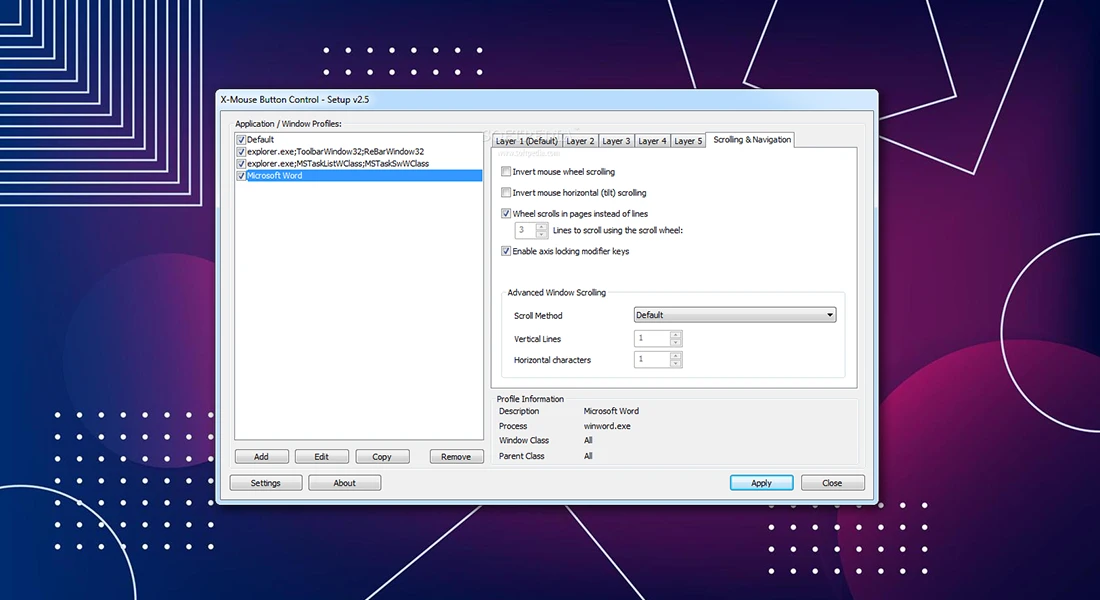Click the Horizontal characters input field
The height and width of the screenshot is (600, 1100).
(x=652, y=360)
